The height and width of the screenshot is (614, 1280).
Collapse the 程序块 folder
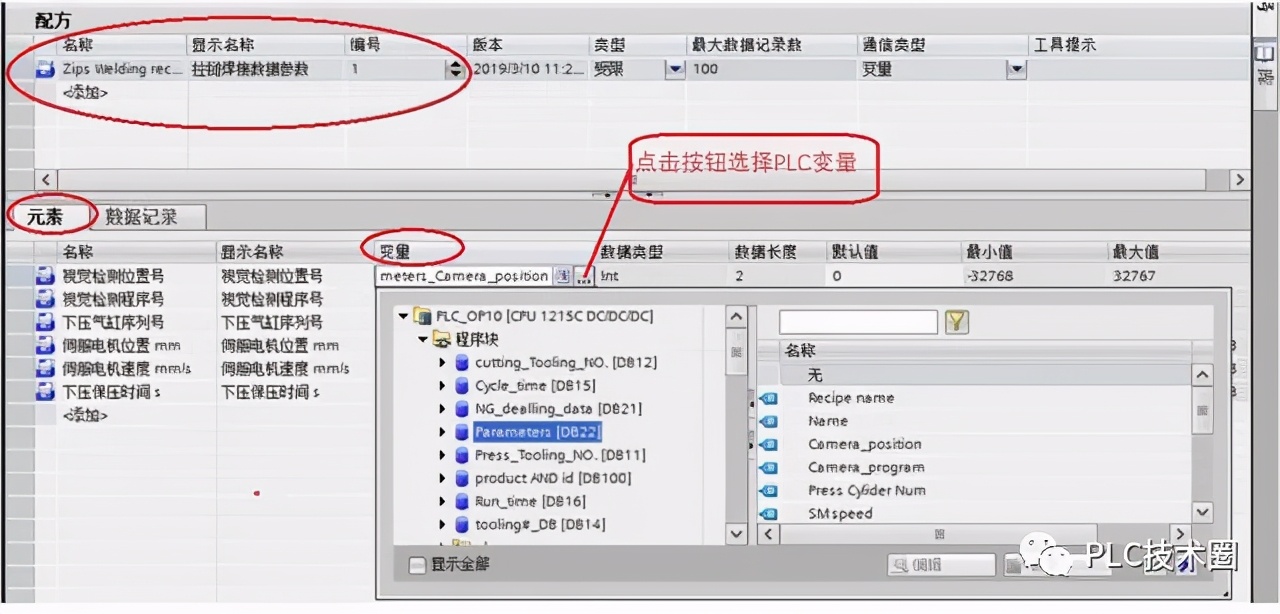pos(423,340)
